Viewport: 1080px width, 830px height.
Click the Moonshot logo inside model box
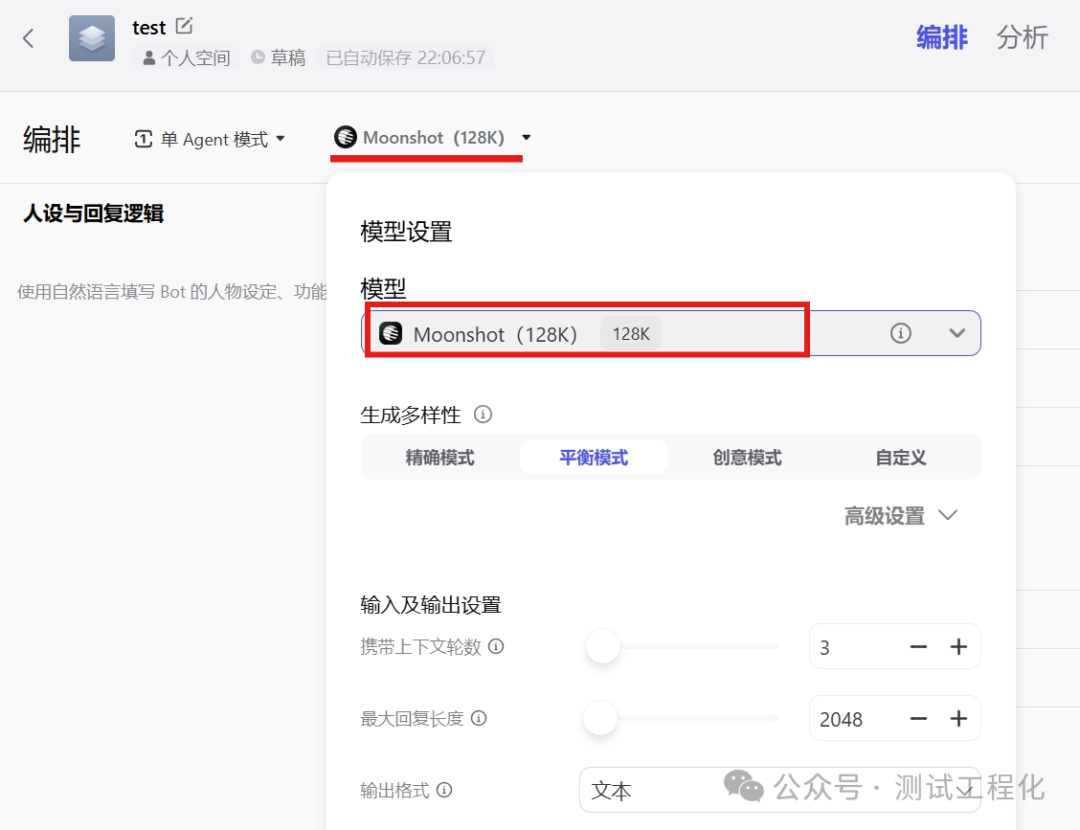[x=391, y=333]
